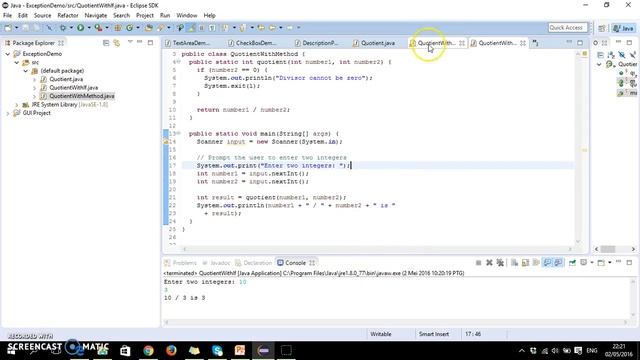This screenshot has width=640, height=360.
Task: Click the Toggle Mark Occurrences highlighter icon
Action: coord(191,28)
